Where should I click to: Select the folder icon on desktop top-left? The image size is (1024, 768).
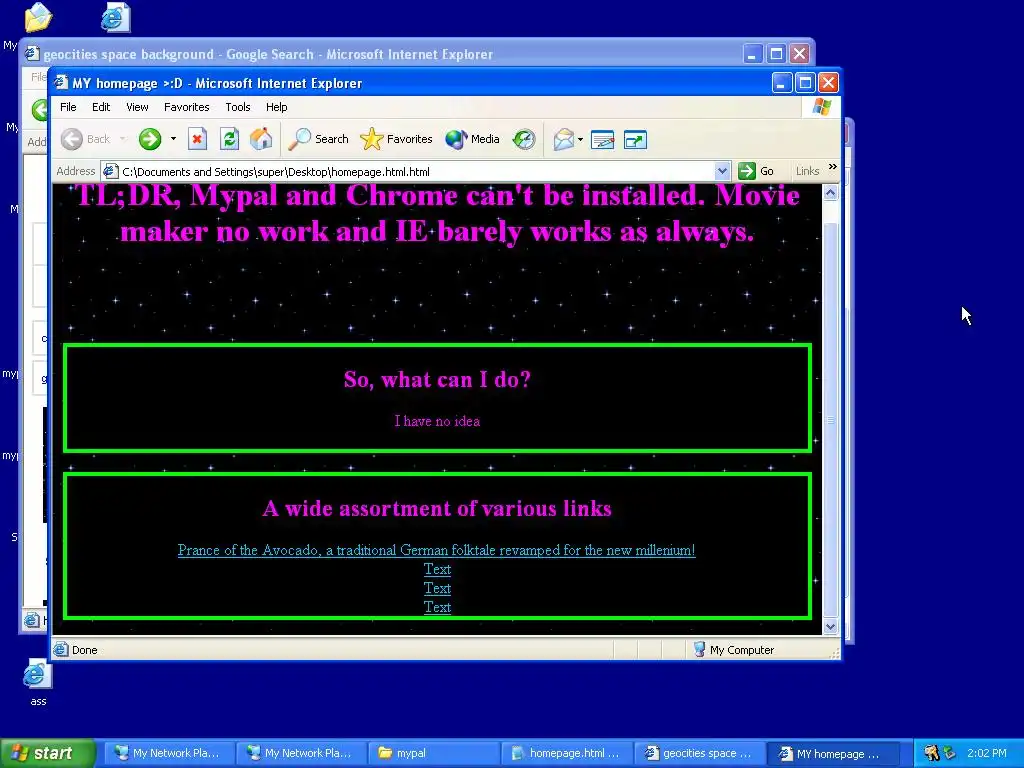point(39,17)
